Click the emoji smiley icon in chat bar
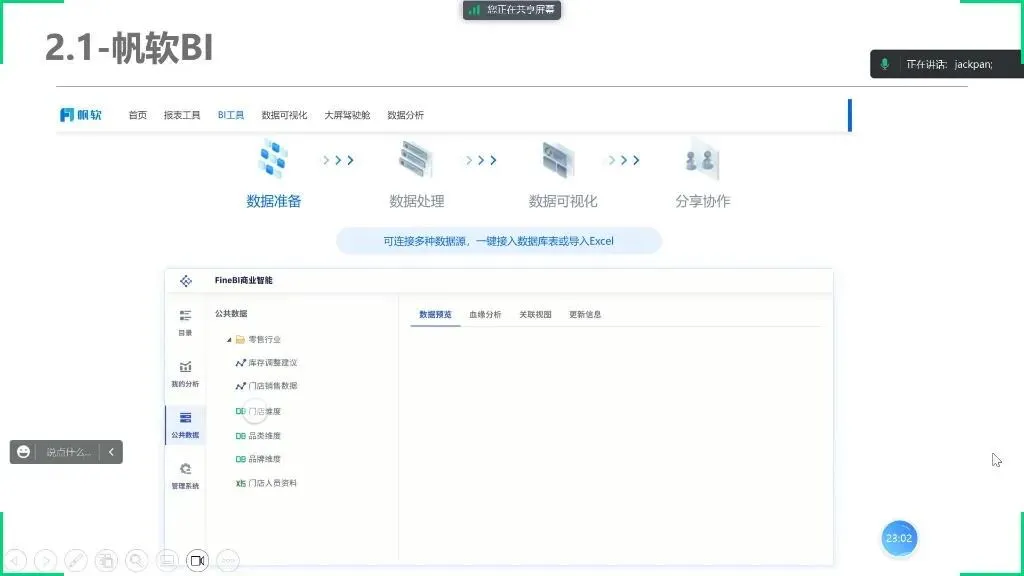This screenshot has height=576, width=1024. (x=24, y=452)
